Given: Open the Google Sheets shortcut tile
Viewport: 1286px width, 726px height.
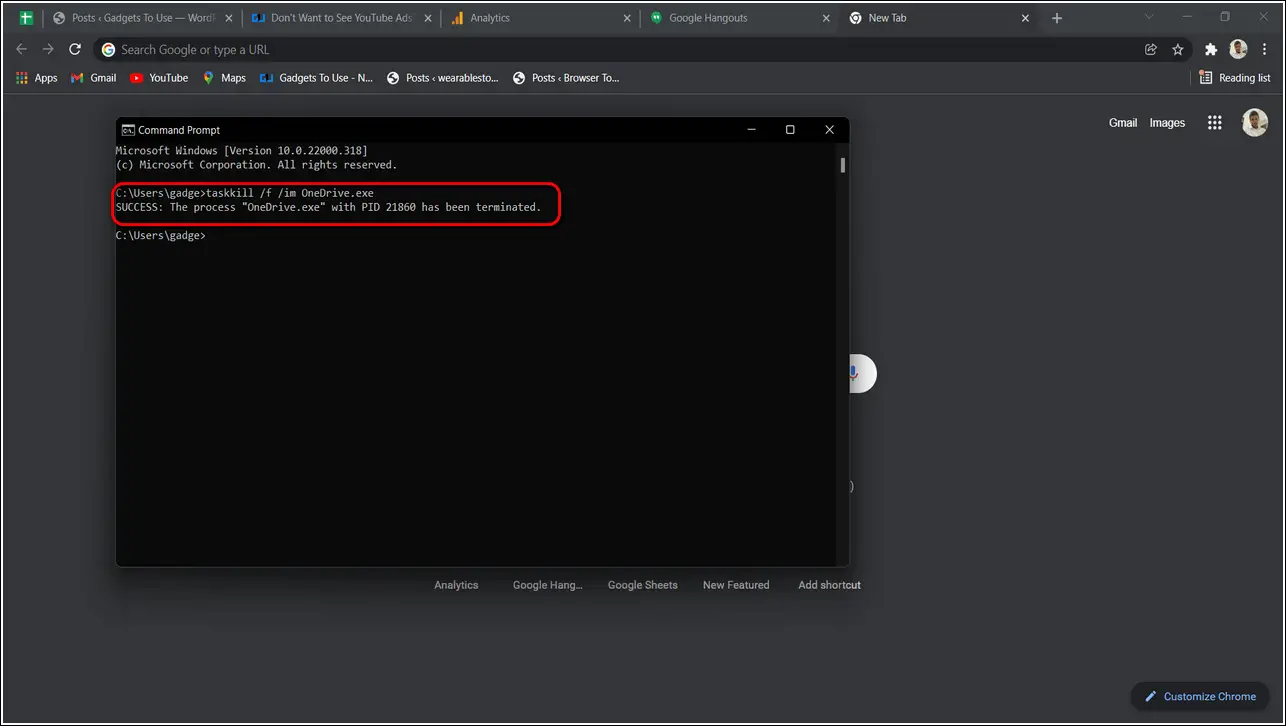Looking at the screenshot, I should click(643, 585).
